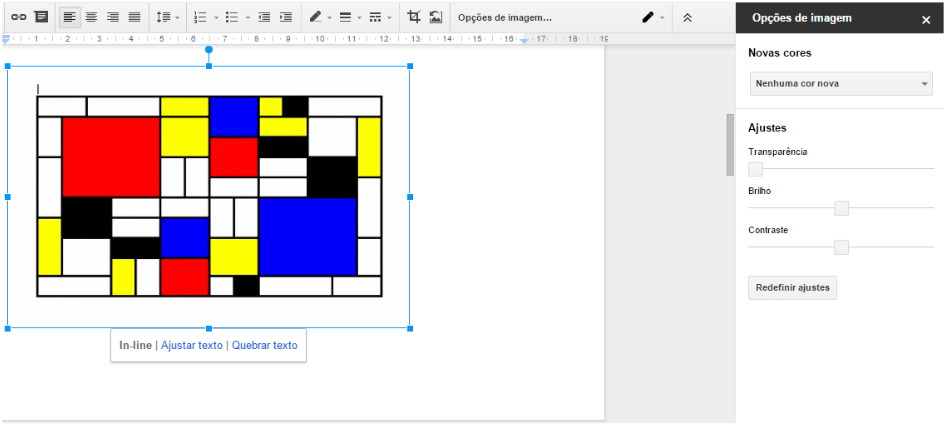This screenshot has height=424, width=952.
Task: Open 'Opções de imagem...' in toolbar
Action: coord(504,17)
